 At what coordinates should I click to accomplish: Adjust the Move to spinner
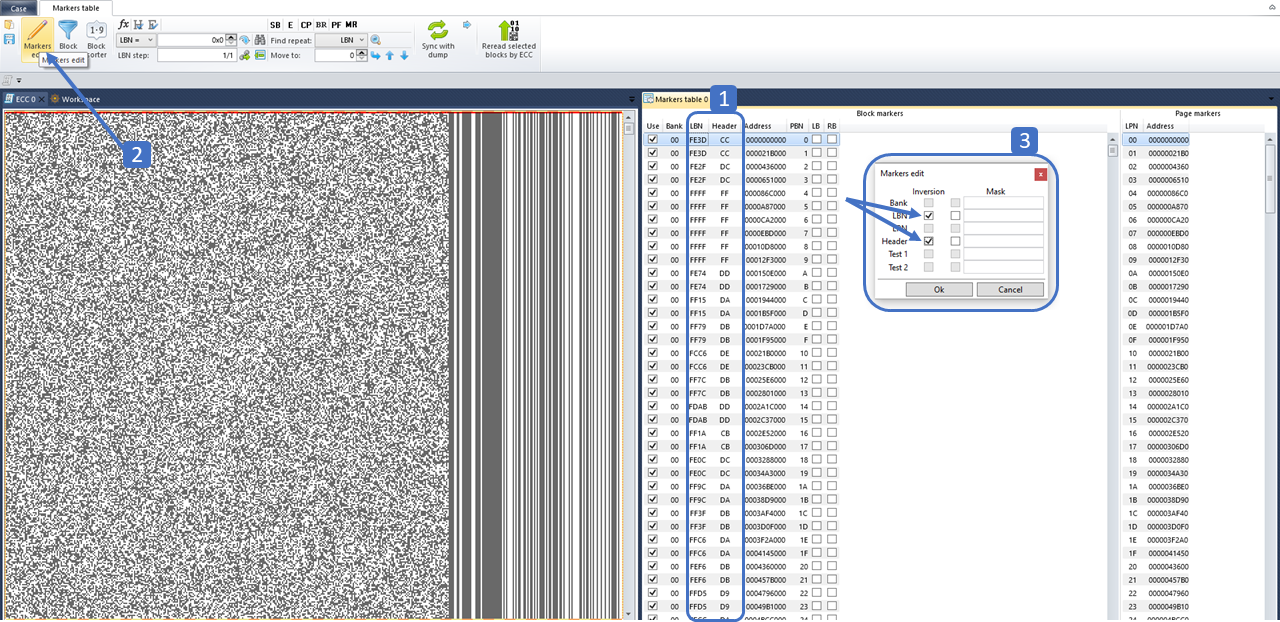362,55
